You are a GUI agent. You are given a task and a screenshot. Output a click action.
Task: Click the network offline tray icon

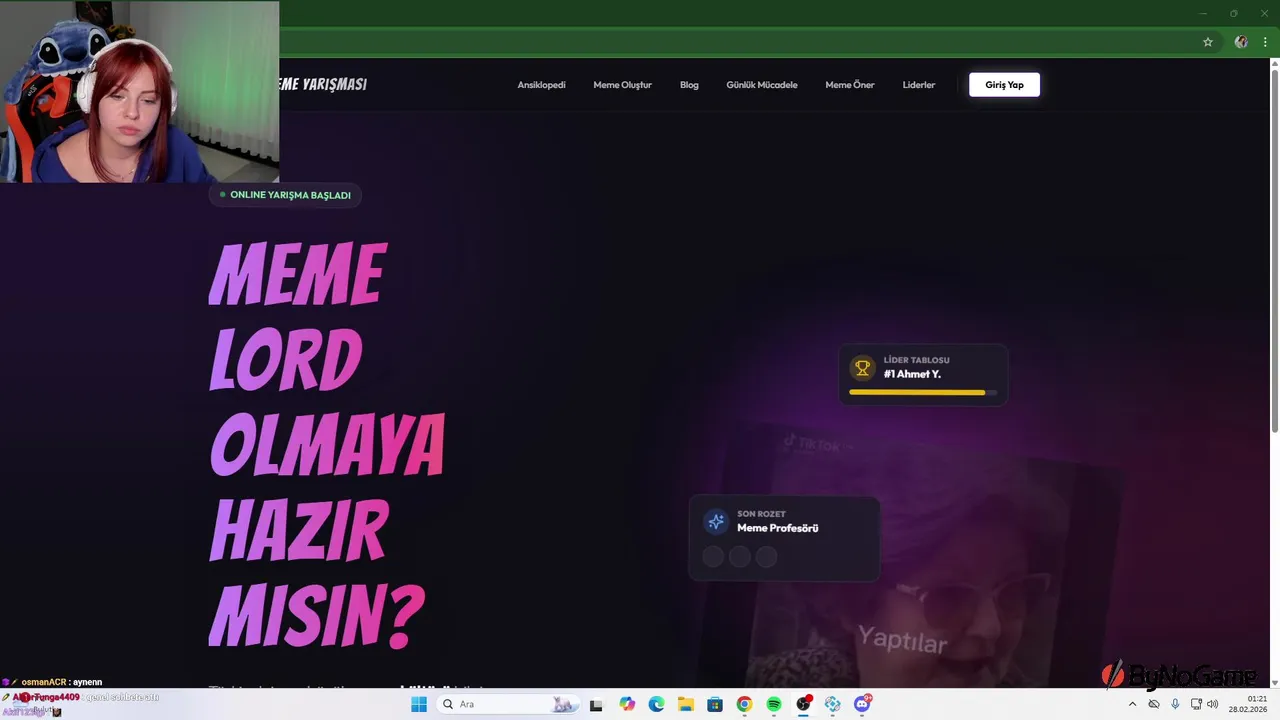pyautogui.click(x=1154, y=704)
